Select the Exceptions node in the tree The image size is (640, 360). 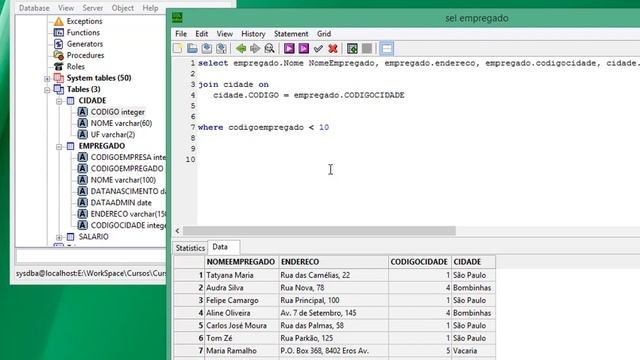tap(84, 21)
